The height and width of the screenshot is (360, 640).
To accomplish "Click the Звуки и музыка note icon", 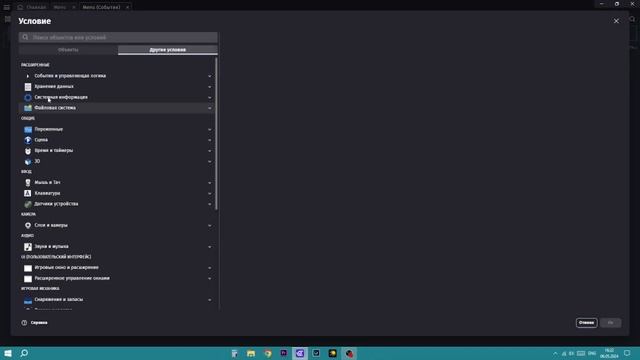I will pyautogui.click(x=28, y=247).
